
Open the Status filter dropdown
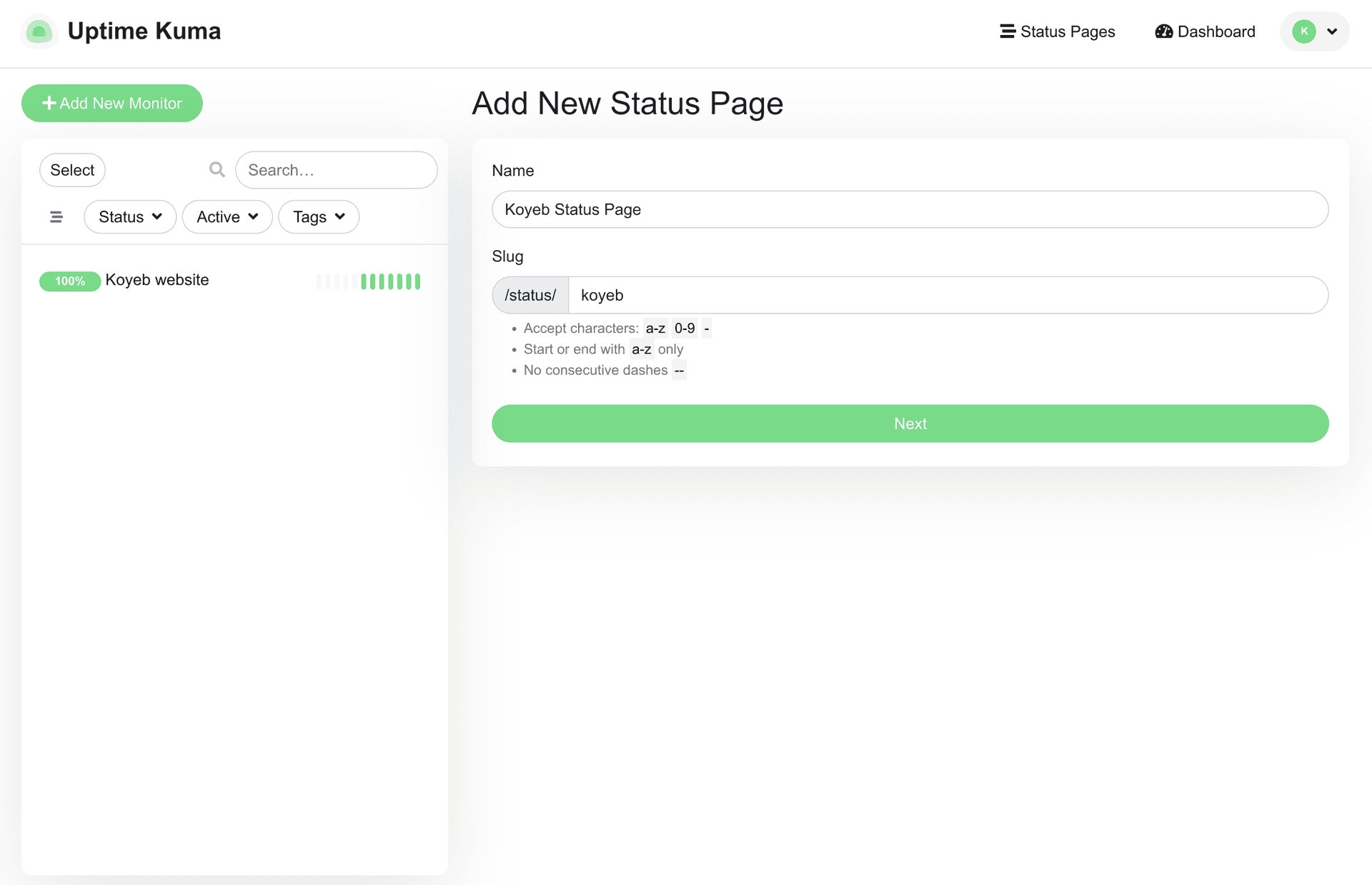[x=130, y=217]
